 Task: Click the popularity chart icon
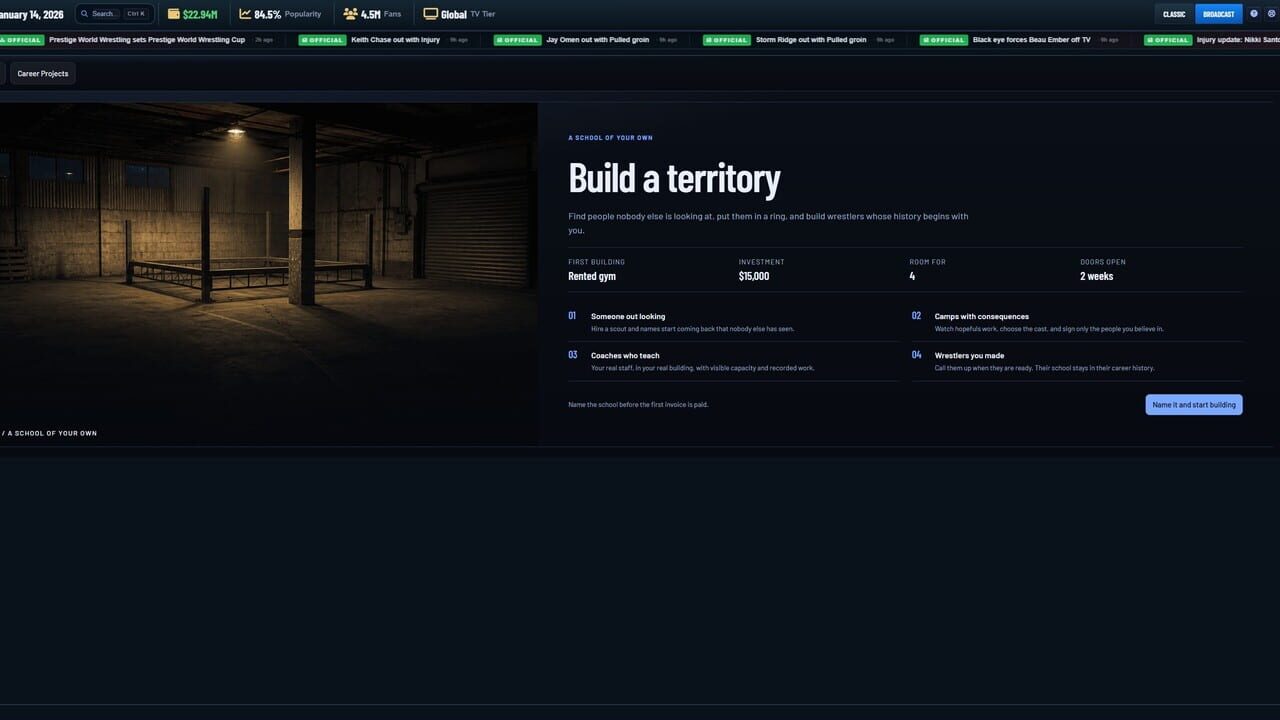245,14
